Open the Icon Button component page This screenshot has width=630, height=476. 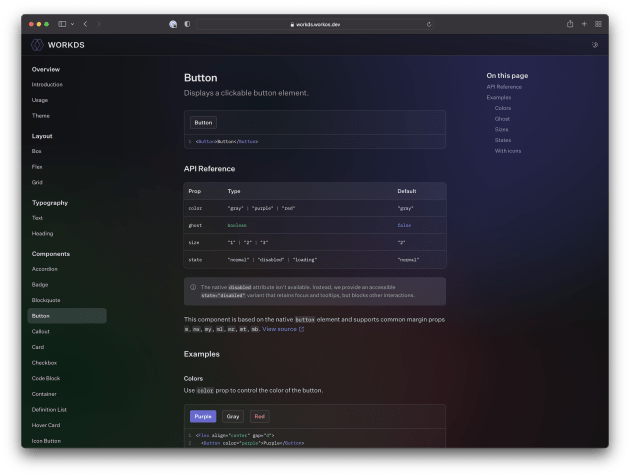point(46,441)
